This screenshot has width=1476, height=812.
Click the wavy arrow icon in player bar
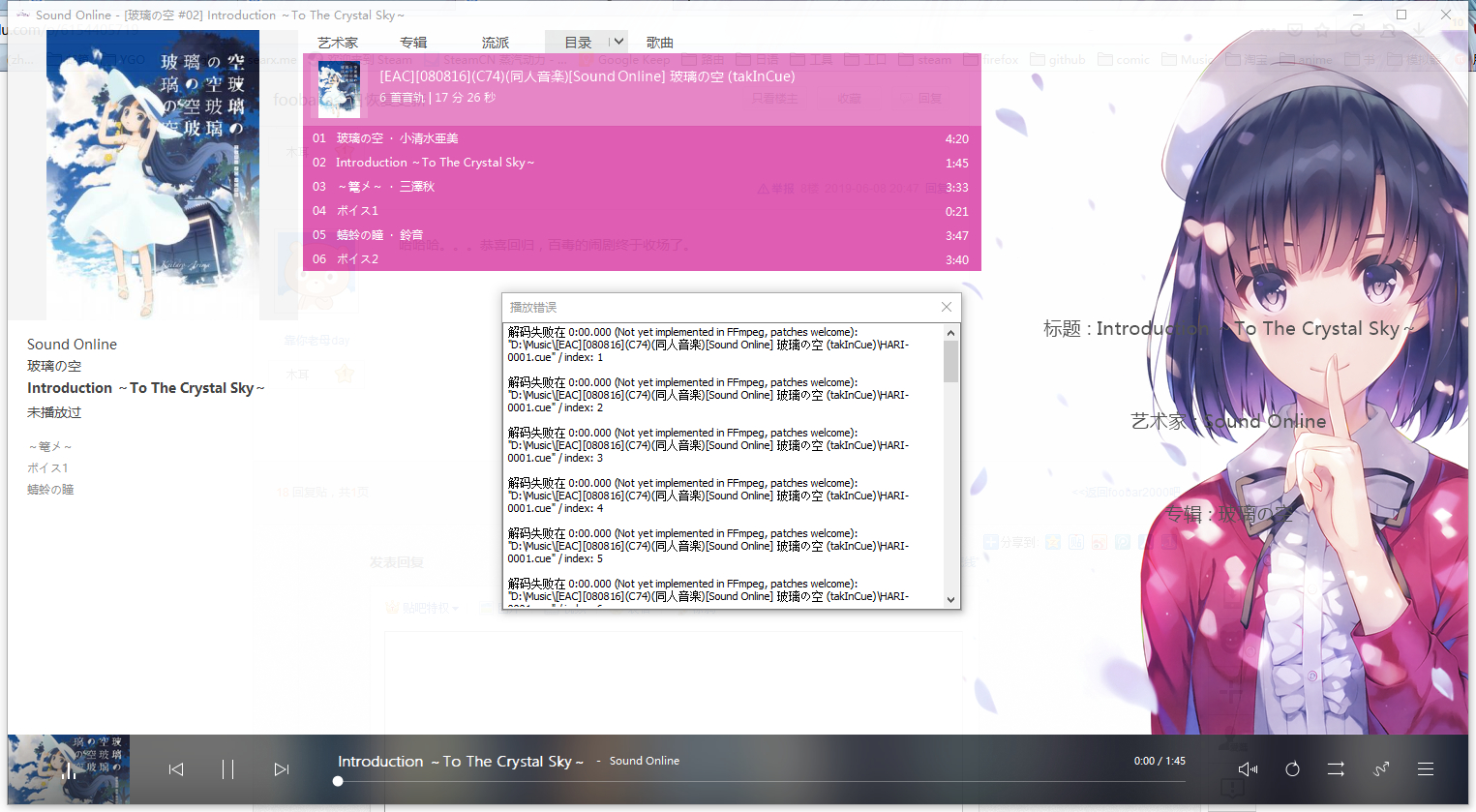(1381, 769)
